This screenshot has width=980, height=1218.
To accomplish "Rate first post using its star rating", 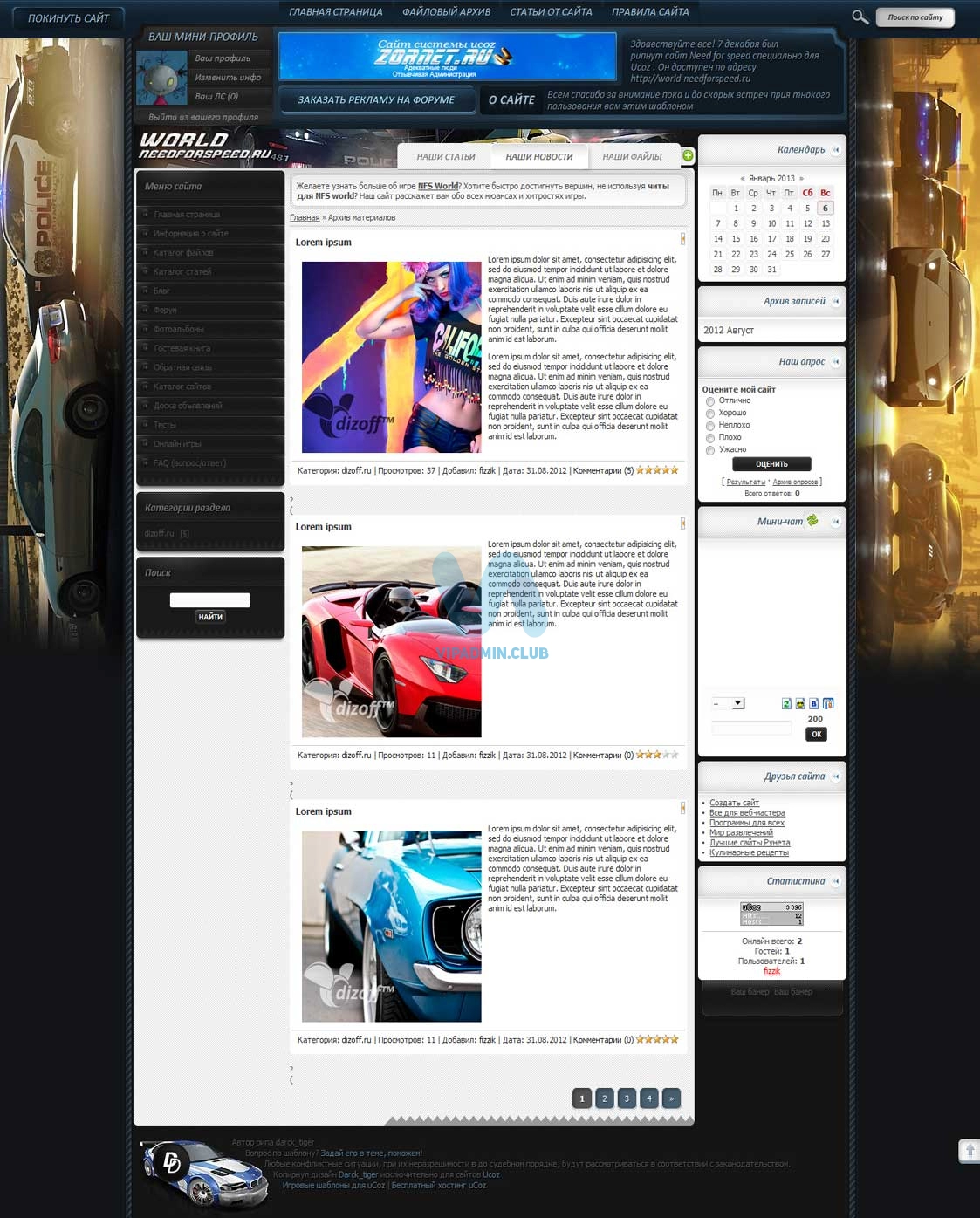I will [x=657, y=470].
